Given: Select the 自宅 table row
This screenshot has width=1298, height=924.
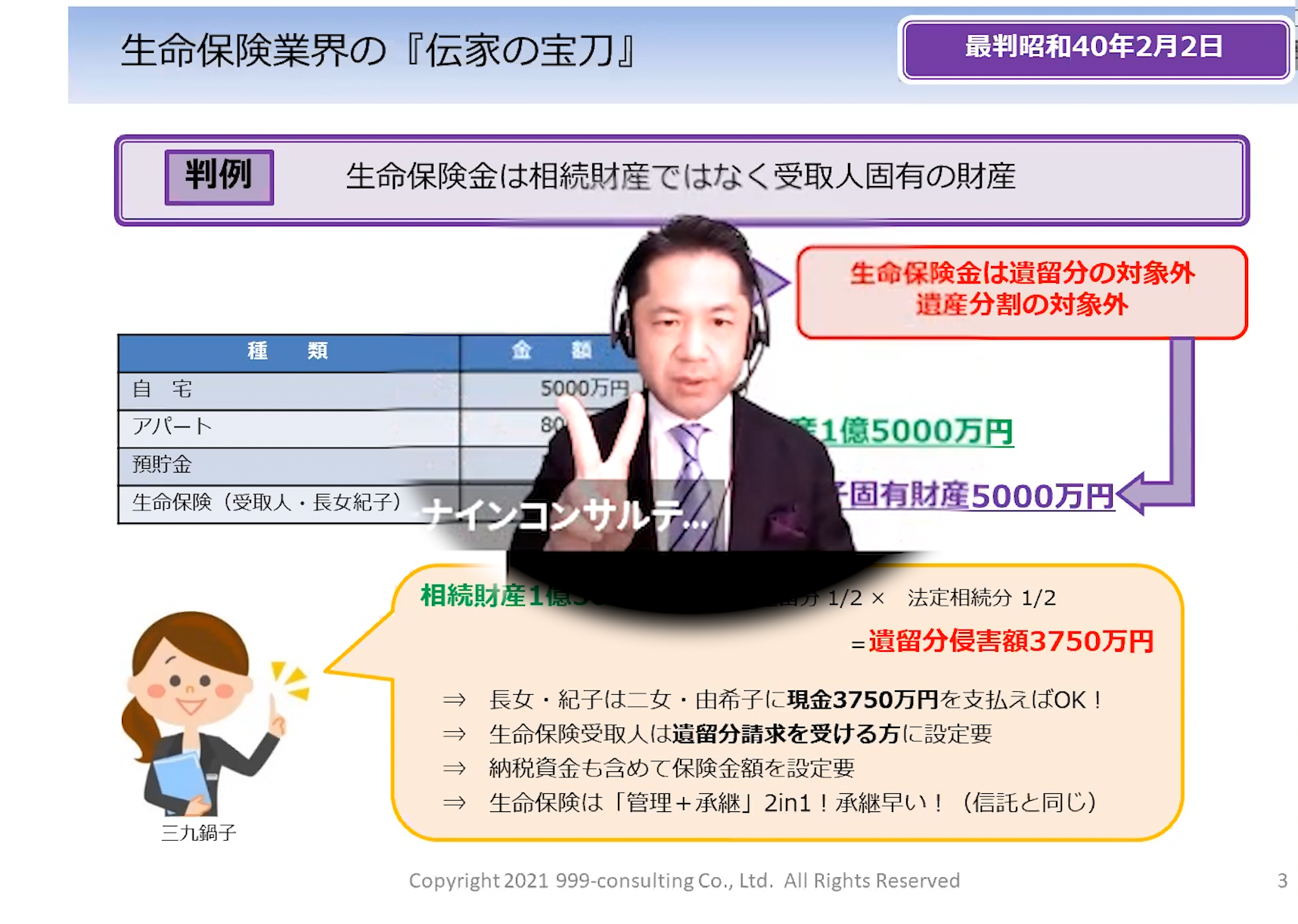Looking at the screenshot, I should [288, 389].
